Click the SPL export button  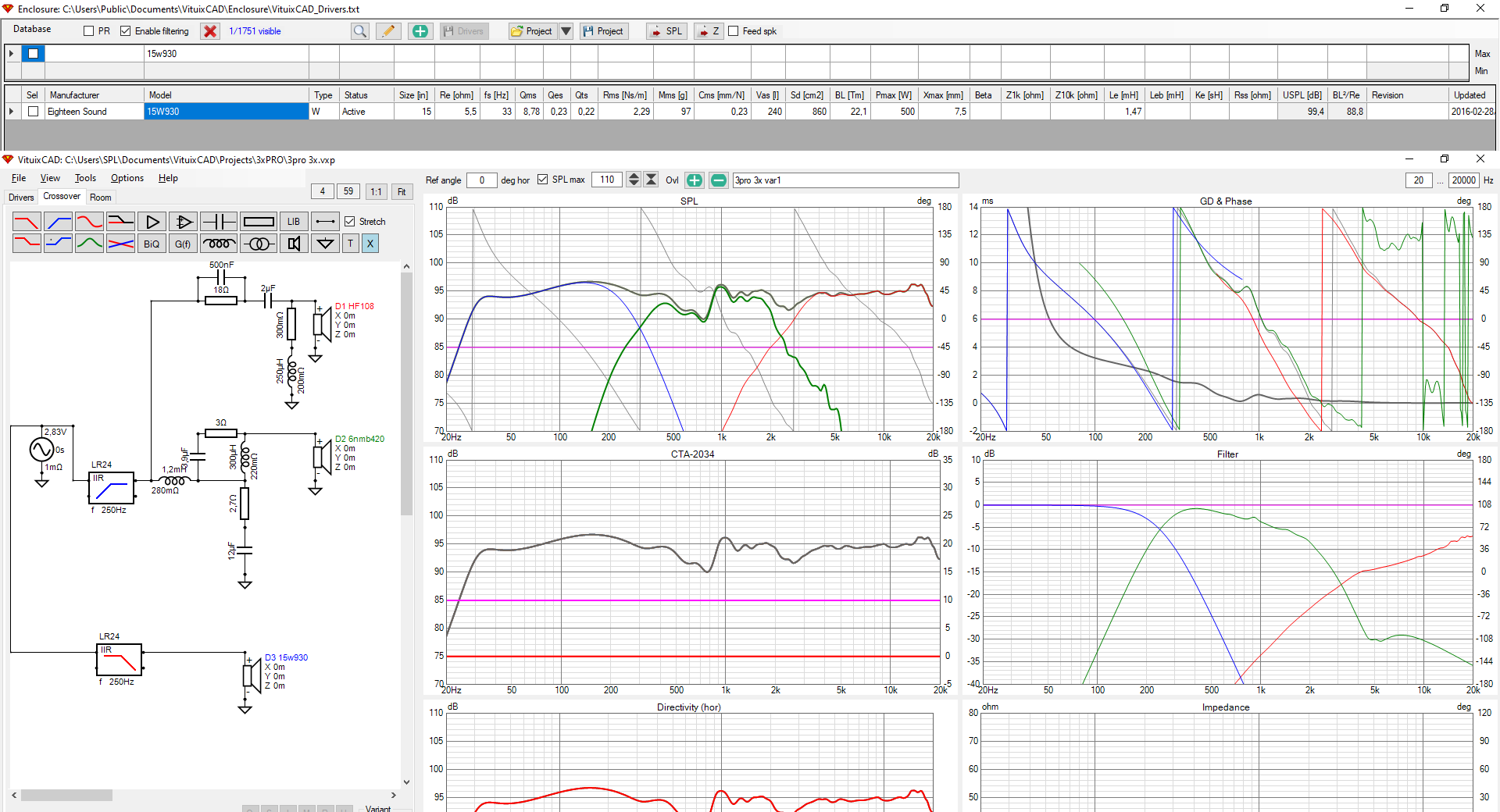point(666,31)
